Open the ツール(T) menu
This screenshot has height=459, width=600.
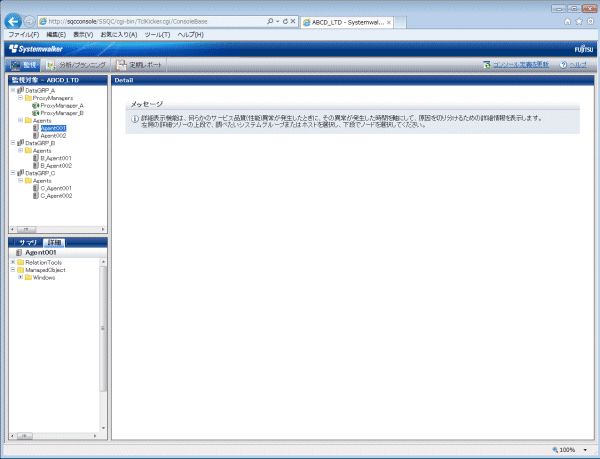tap(157, 35)
